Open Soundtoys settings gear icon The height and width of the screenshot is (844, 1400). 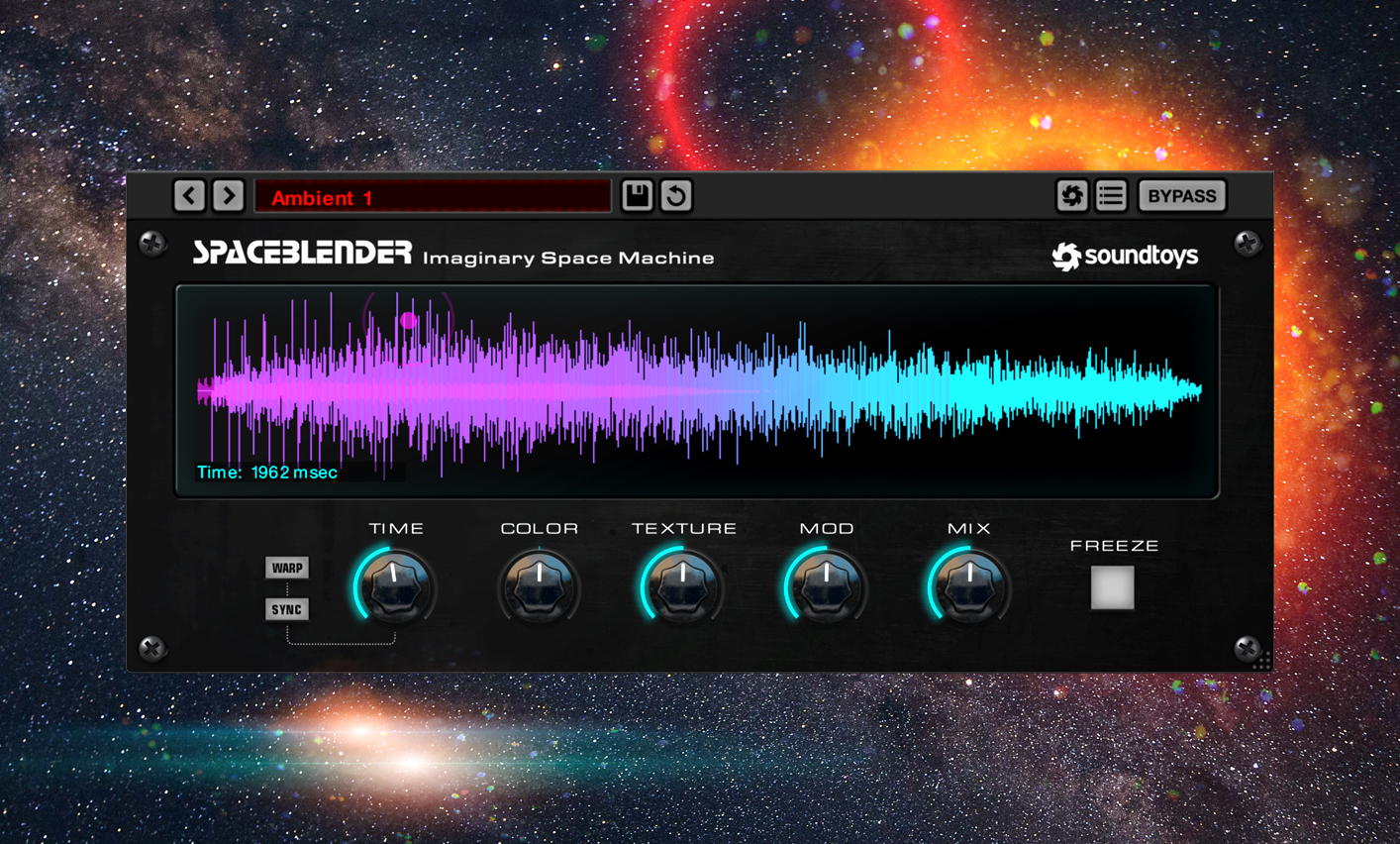1071,196
